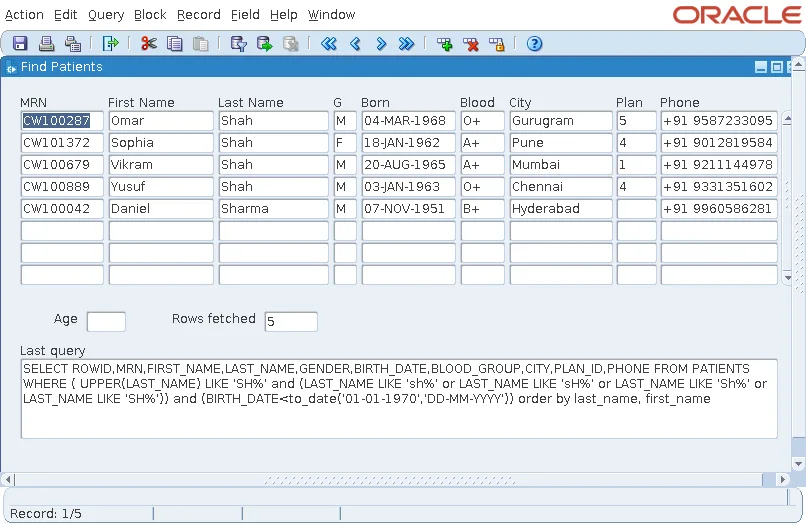Screen dimensions: 806x529
Task: Click the Lock Record icon
Action: tap(497, 44)
